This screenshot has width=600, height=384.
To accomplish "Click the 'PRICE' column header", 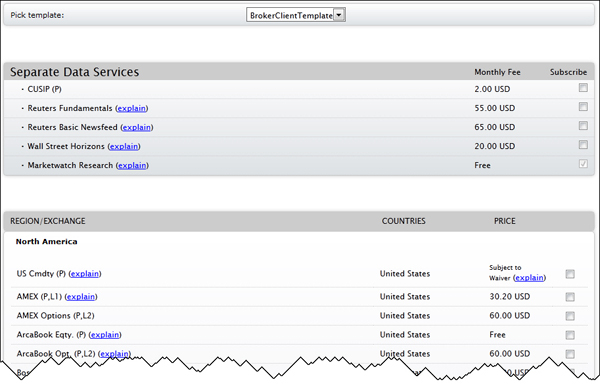I will [504, 221].
